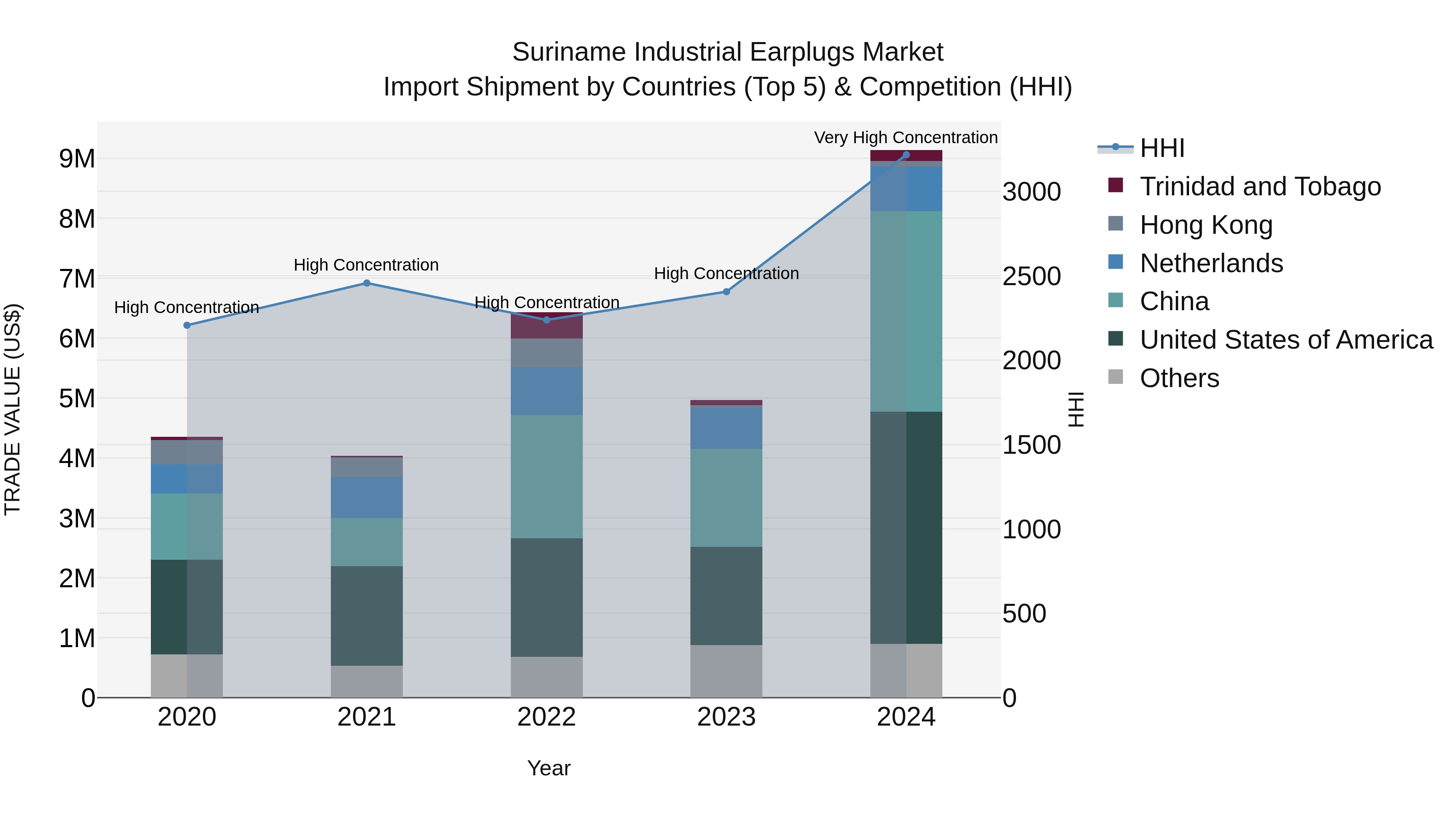Click the 2020 Hong Kong bar segment
Screen dimensions: 1456x819
(187, 452)
